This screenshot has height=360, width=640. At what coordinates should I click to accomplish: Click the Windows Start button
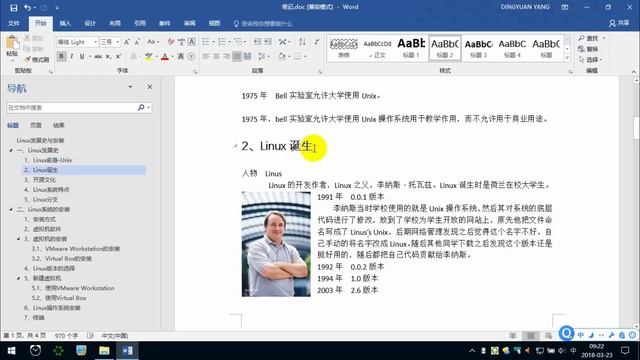click(11, 351)
